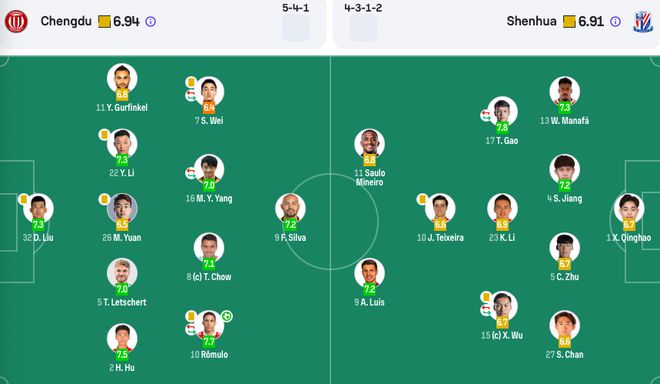The image size is (660, 384).
Task: Click substitution icon next to T. Gao
Action: point(486,115)
